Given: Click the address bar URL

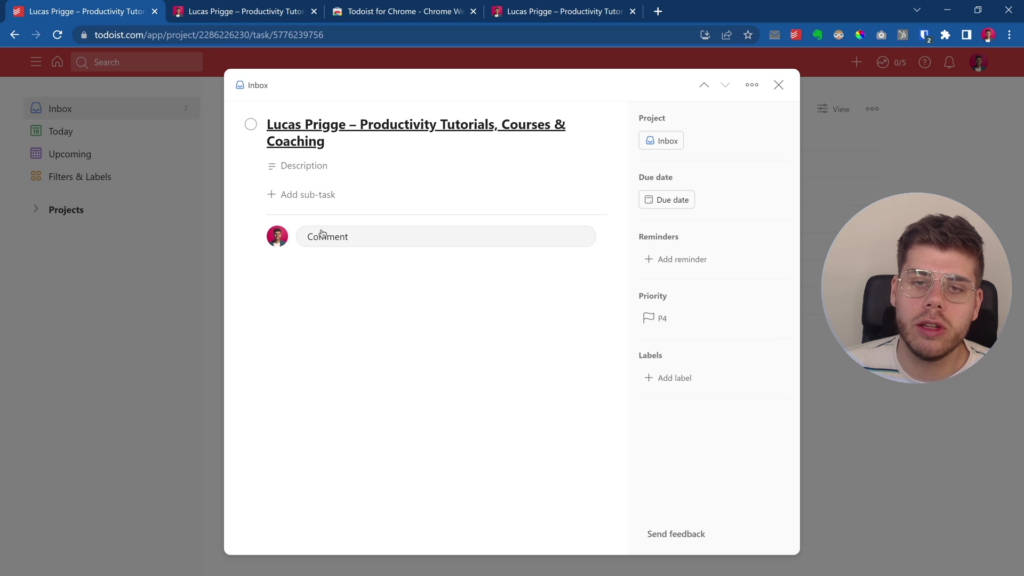Looking at the screenshot, I should tap(209, 35).
